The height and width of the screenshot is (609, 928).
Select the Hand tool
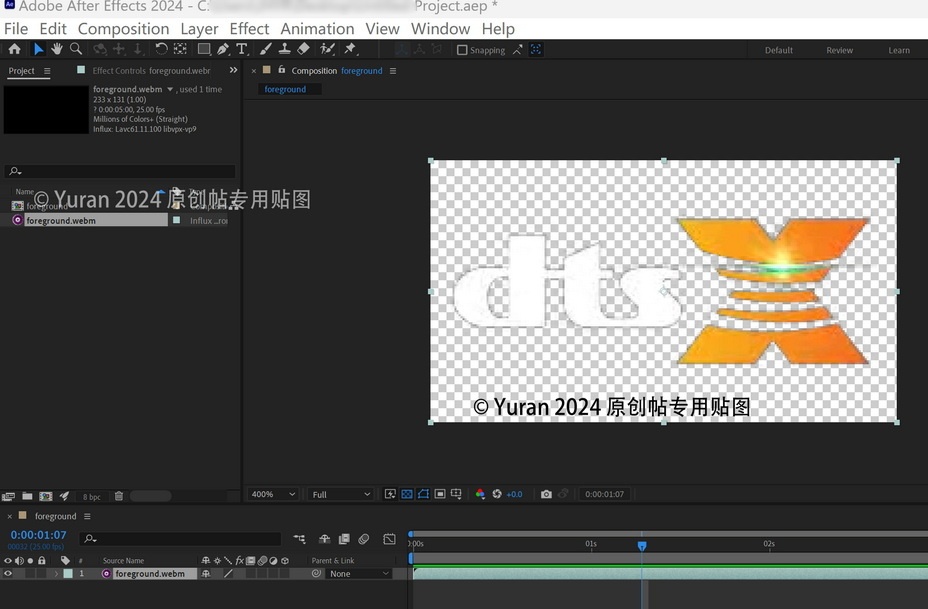[x=57, y=49]
